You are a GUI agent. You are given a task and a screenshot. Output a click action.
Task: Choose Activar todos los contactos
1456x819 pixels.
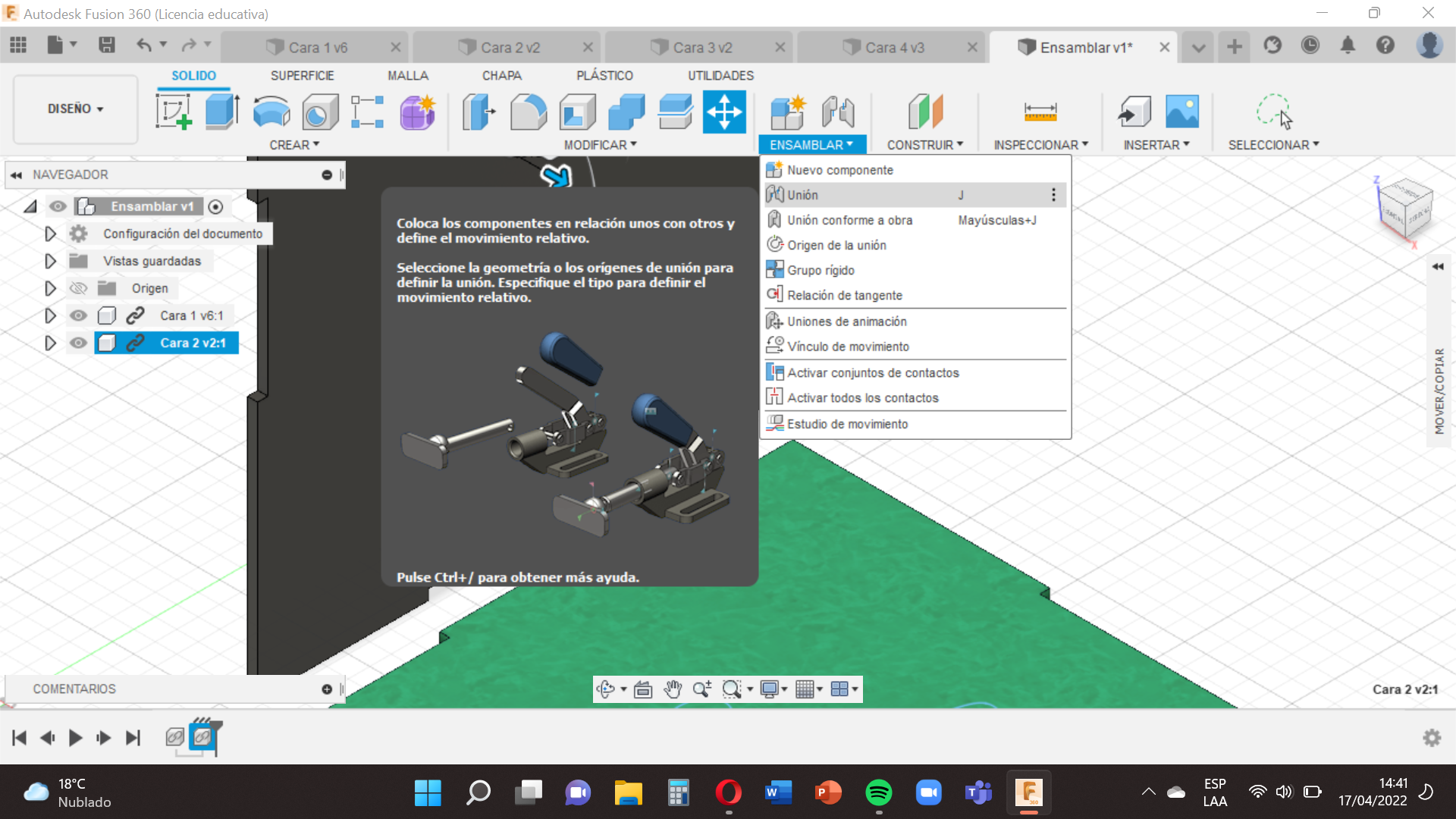point(915,397)
